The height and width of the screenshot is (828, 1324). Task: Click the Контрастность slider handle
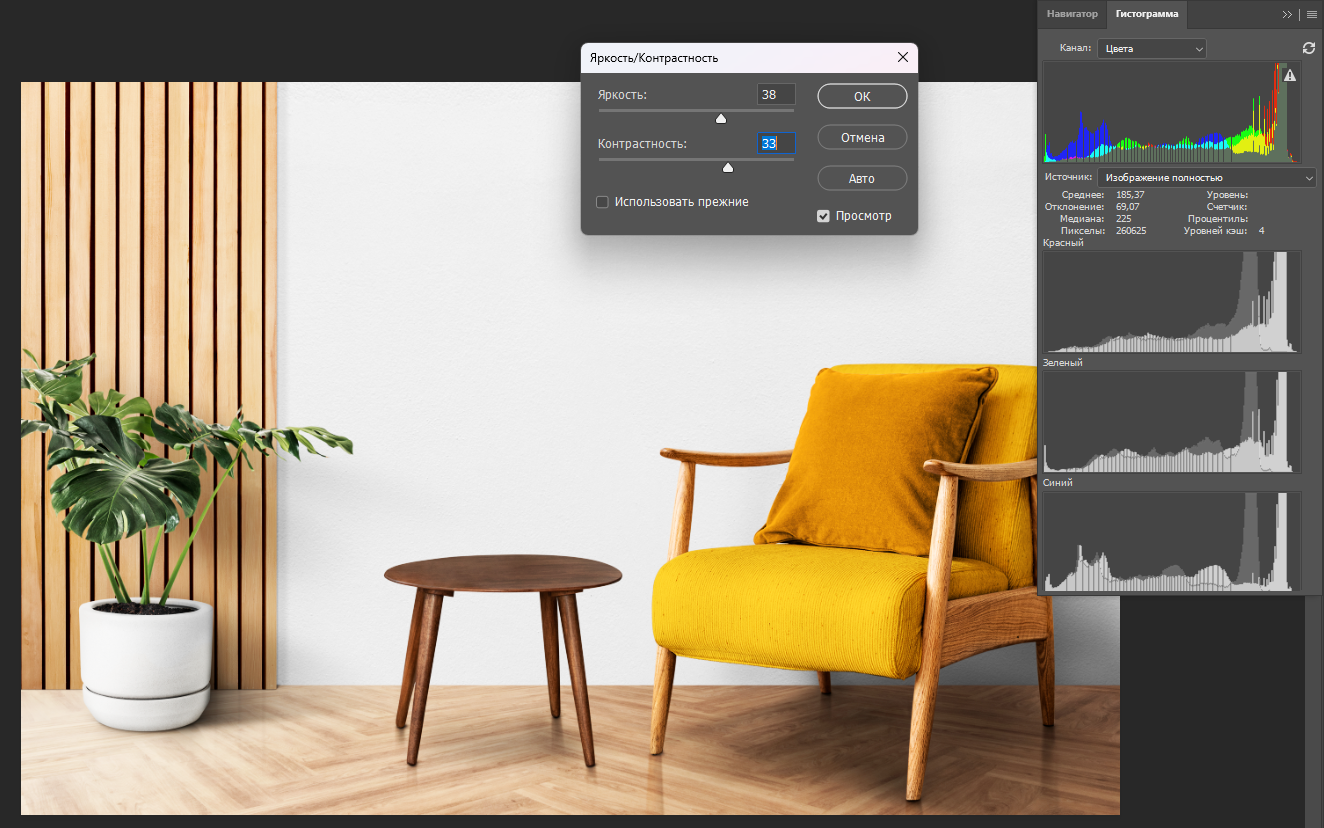tap(728, 168)
